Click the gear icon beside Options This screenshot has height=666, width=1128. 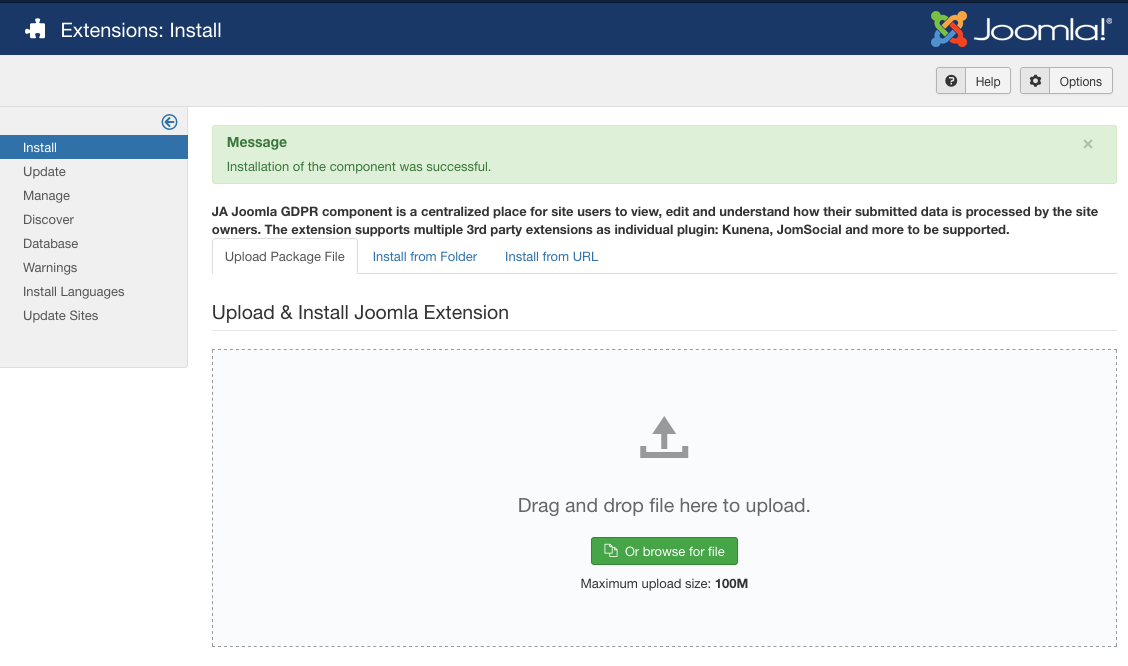(x=1035, y=81)
